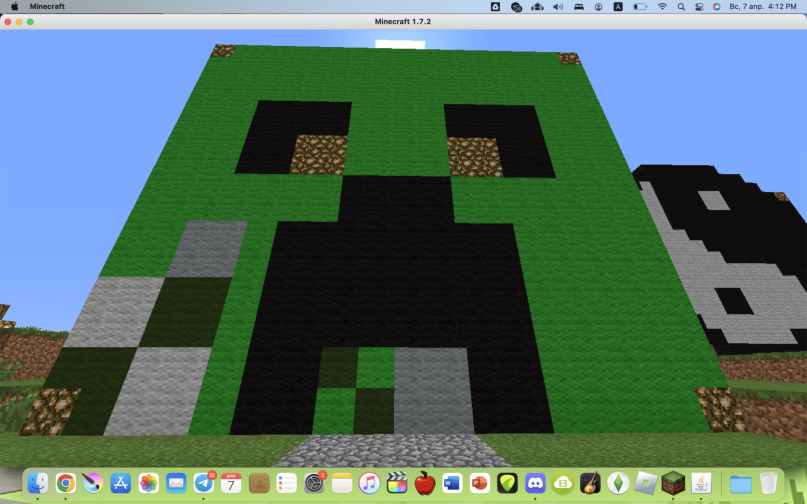
Task: Open Final Cut Pro in dock
Action: (397, 483)
